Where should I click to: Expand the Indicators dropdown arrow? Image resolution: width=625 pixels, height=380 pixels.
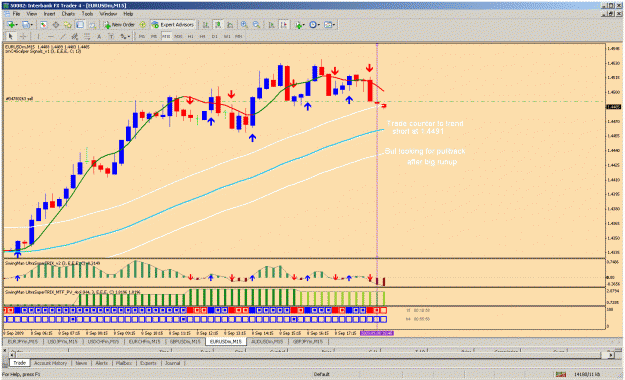(304, 25)
